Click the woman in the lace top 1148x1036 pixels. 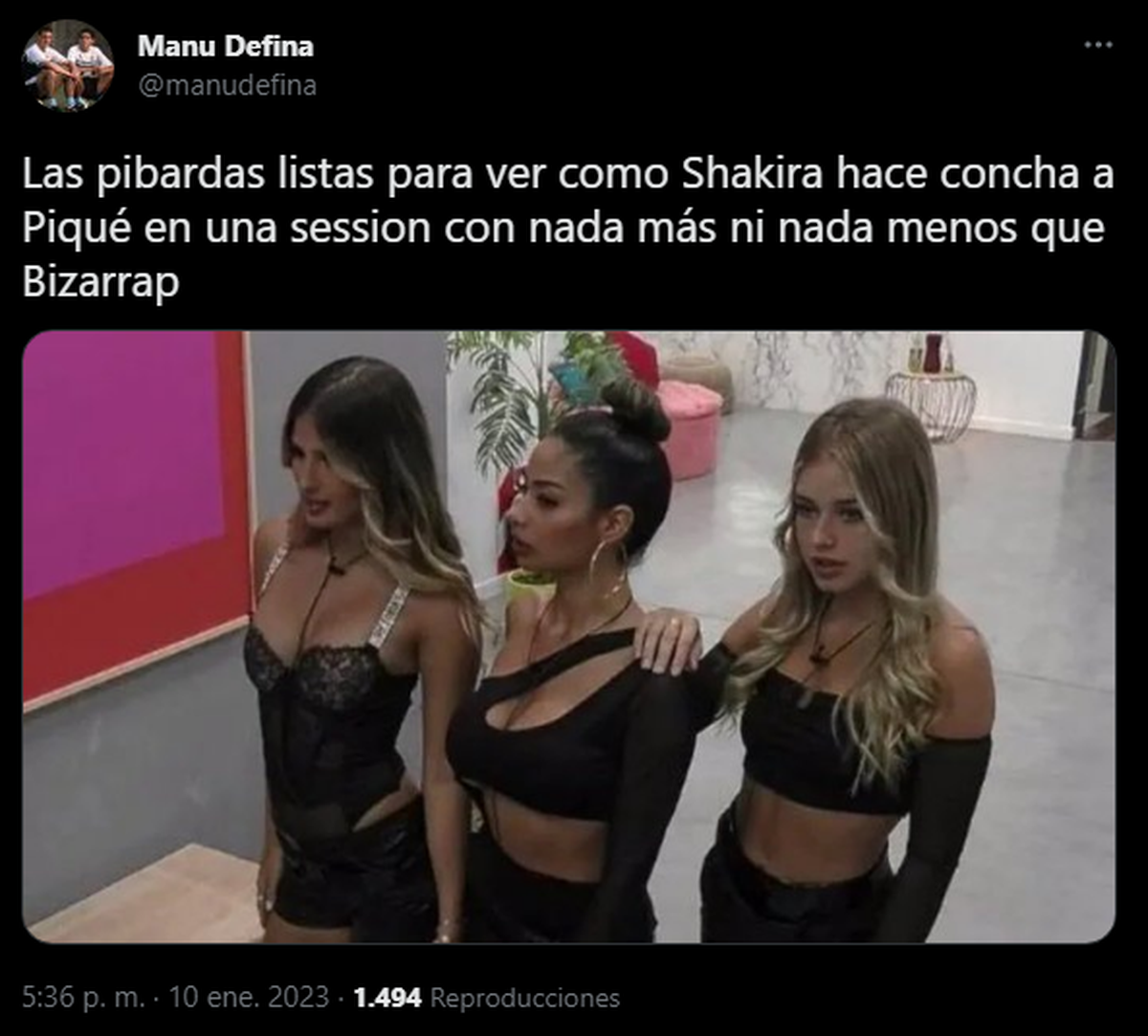click(356, 650)
